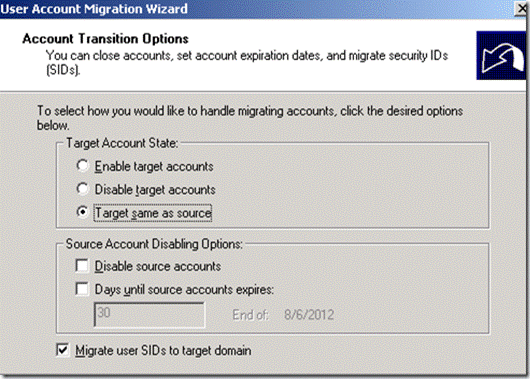Click the Account Transition Options heading

click(x=105, y=39)
